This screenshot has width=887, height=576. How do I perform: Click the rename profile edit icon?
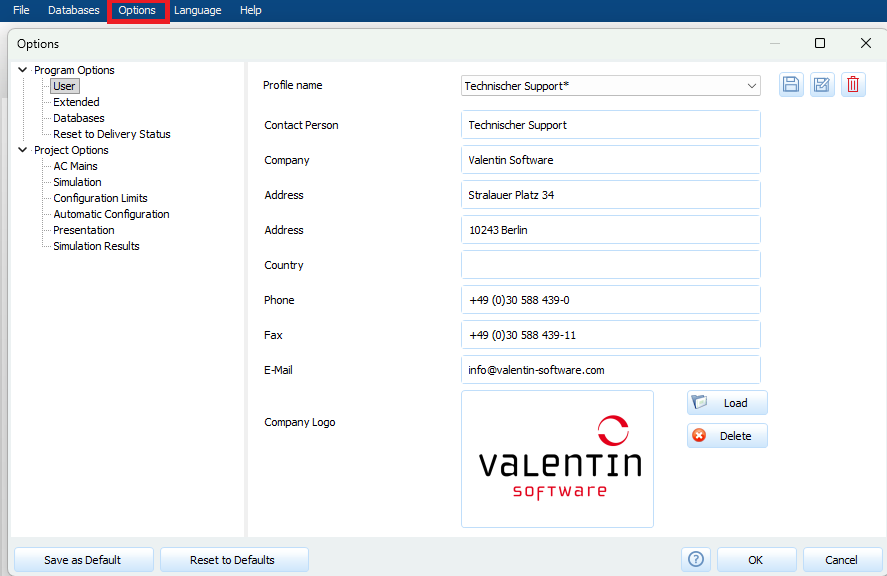822,85
